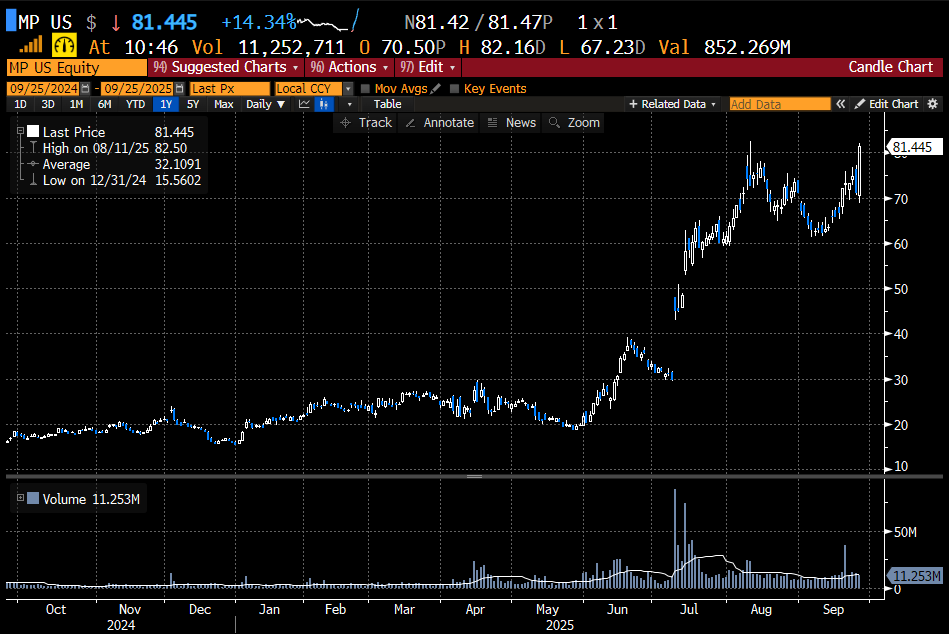
Task: Click the red down-tick arrow icon
Action: pyautogui.click(x=115, y=23)
